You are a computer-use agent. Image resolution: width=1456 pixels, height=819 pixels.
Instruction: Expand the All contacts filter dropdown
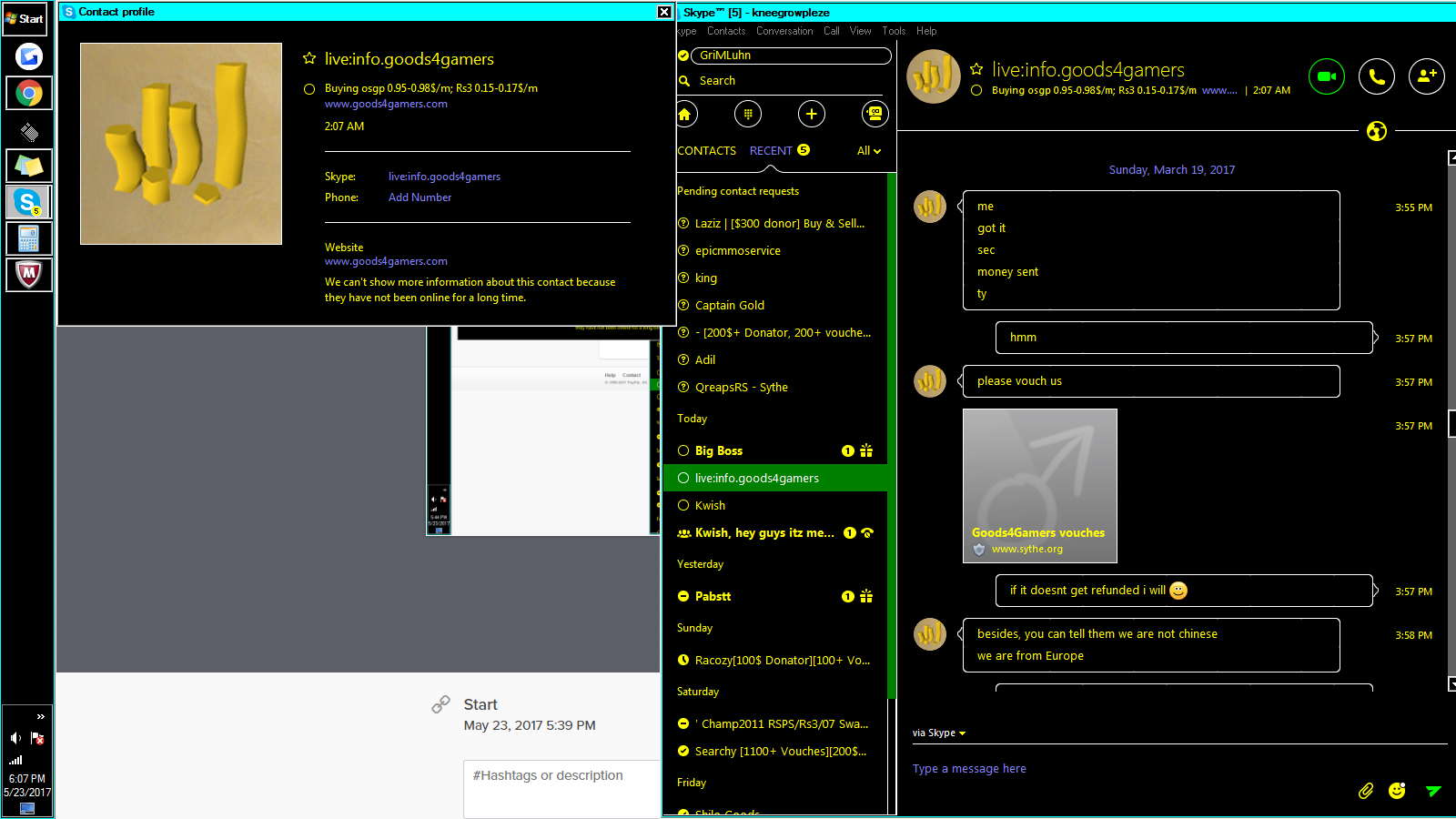(869, 151)
